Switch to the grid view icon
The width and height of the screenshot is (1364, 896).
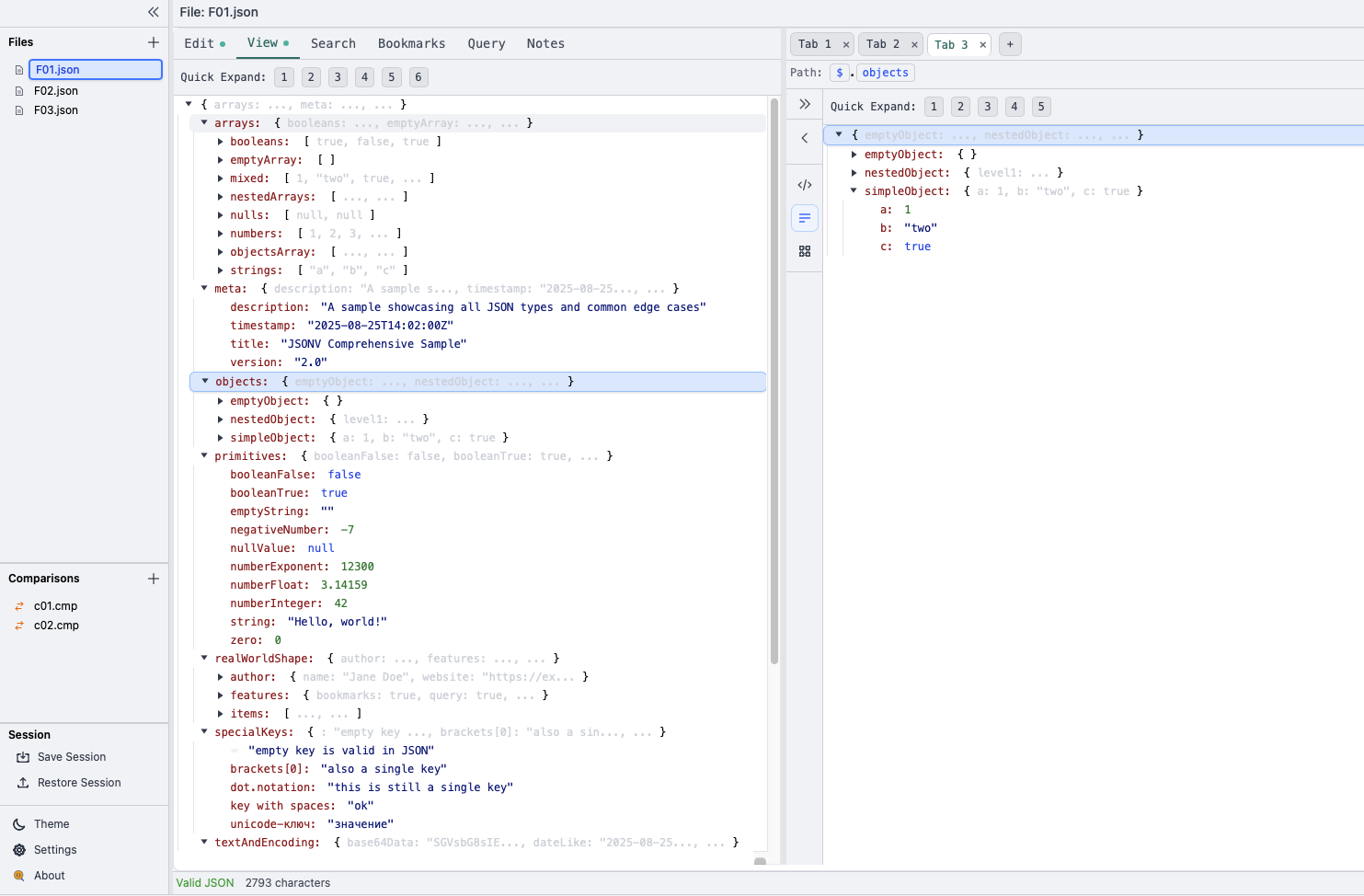click(x=804, y=250)
